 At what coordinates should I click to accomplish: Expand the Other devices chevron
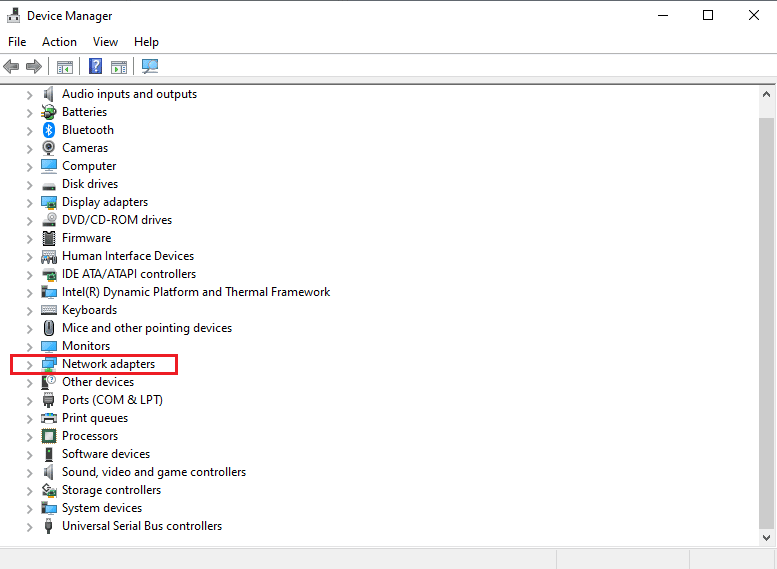point(29,383)
